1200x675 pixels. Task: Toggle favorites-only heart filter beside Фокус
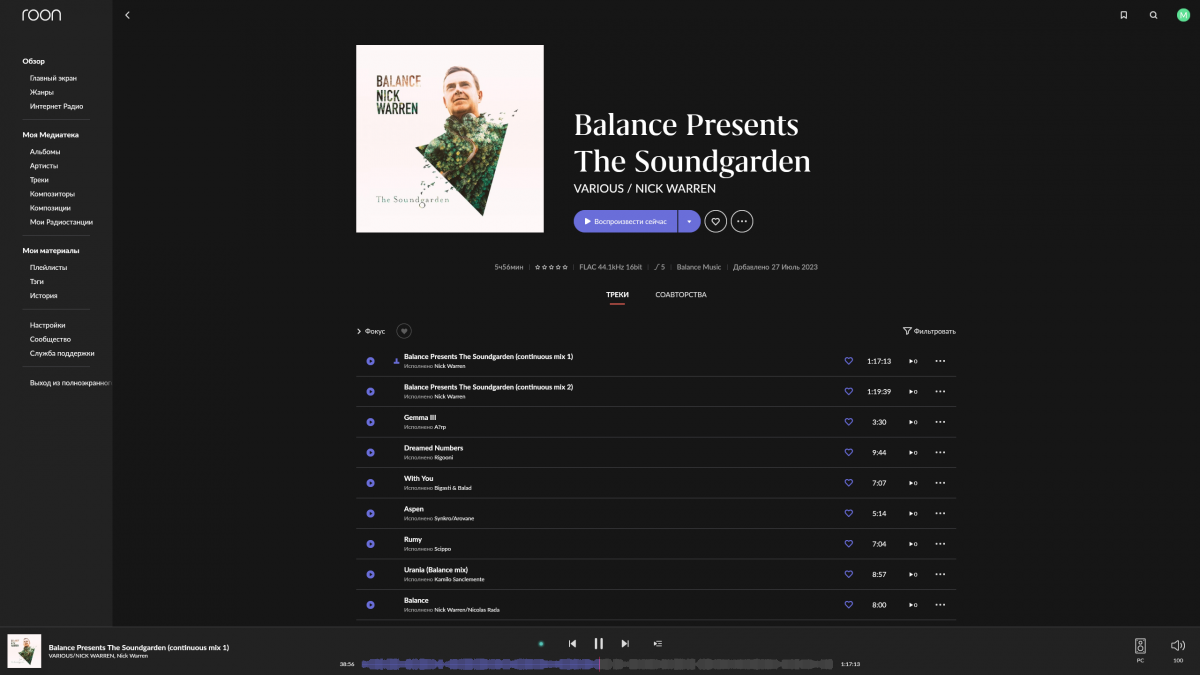[404, 331]
